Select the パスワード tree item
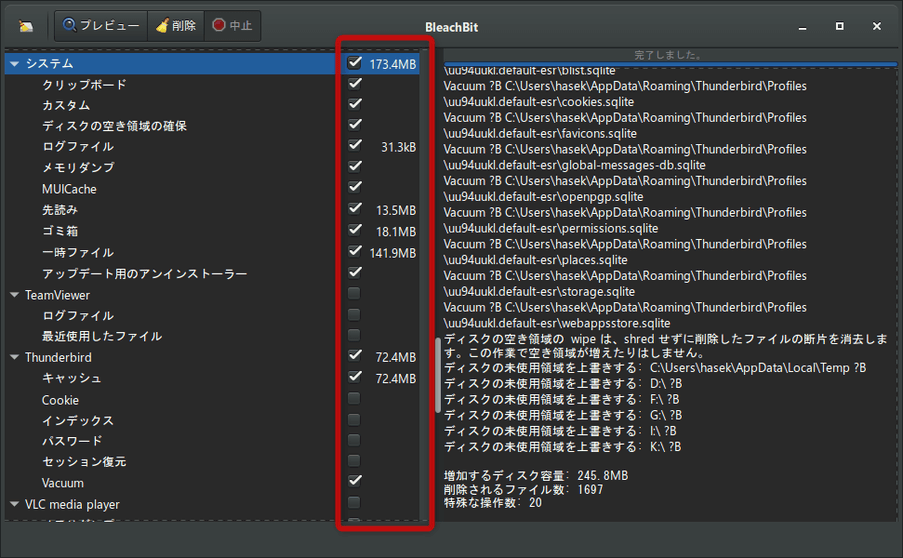This screenshot has width=903, height=558. click(72, 441)
